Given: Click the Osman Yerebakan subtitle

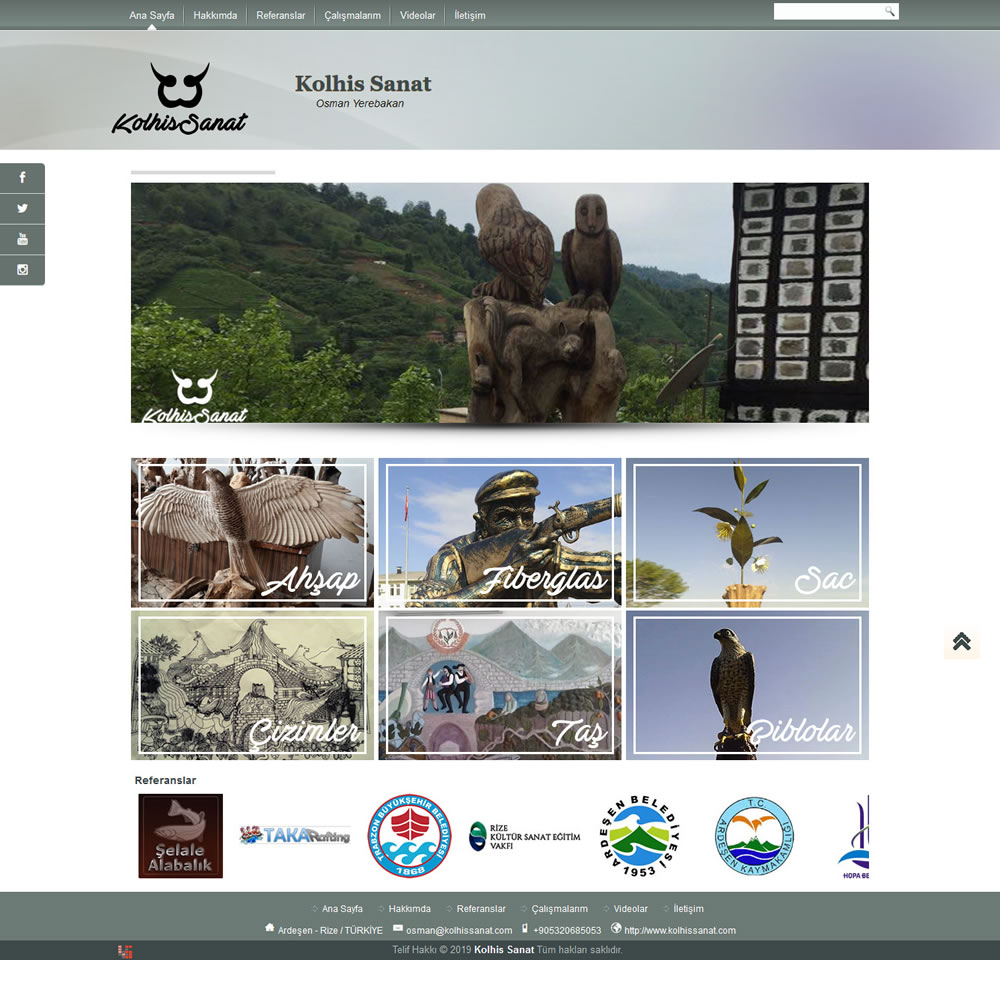Looking at the screenshot, I should click(360, 103).
